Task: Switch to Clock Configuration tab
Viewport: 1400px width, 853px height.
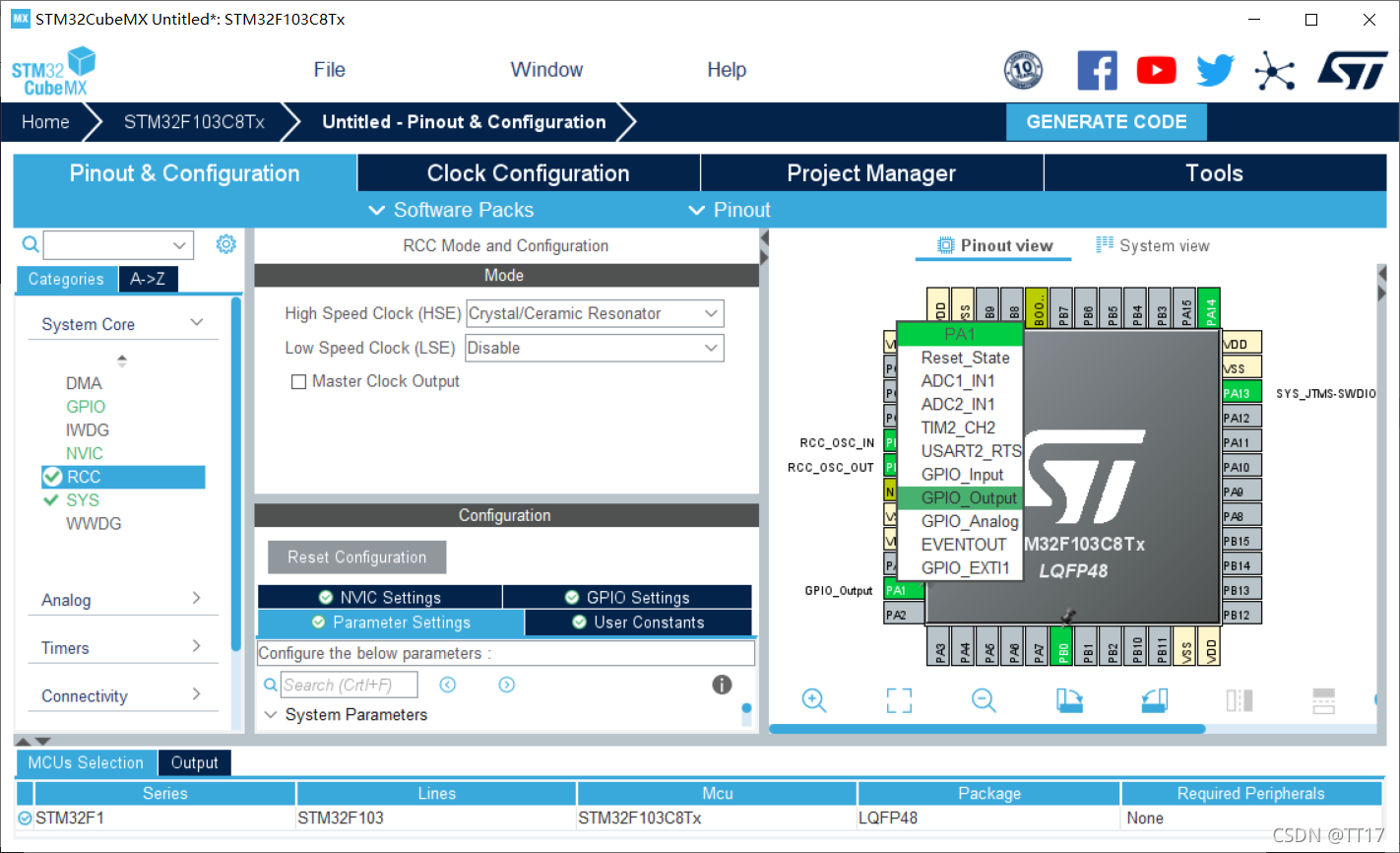Action: coord(529,173)
